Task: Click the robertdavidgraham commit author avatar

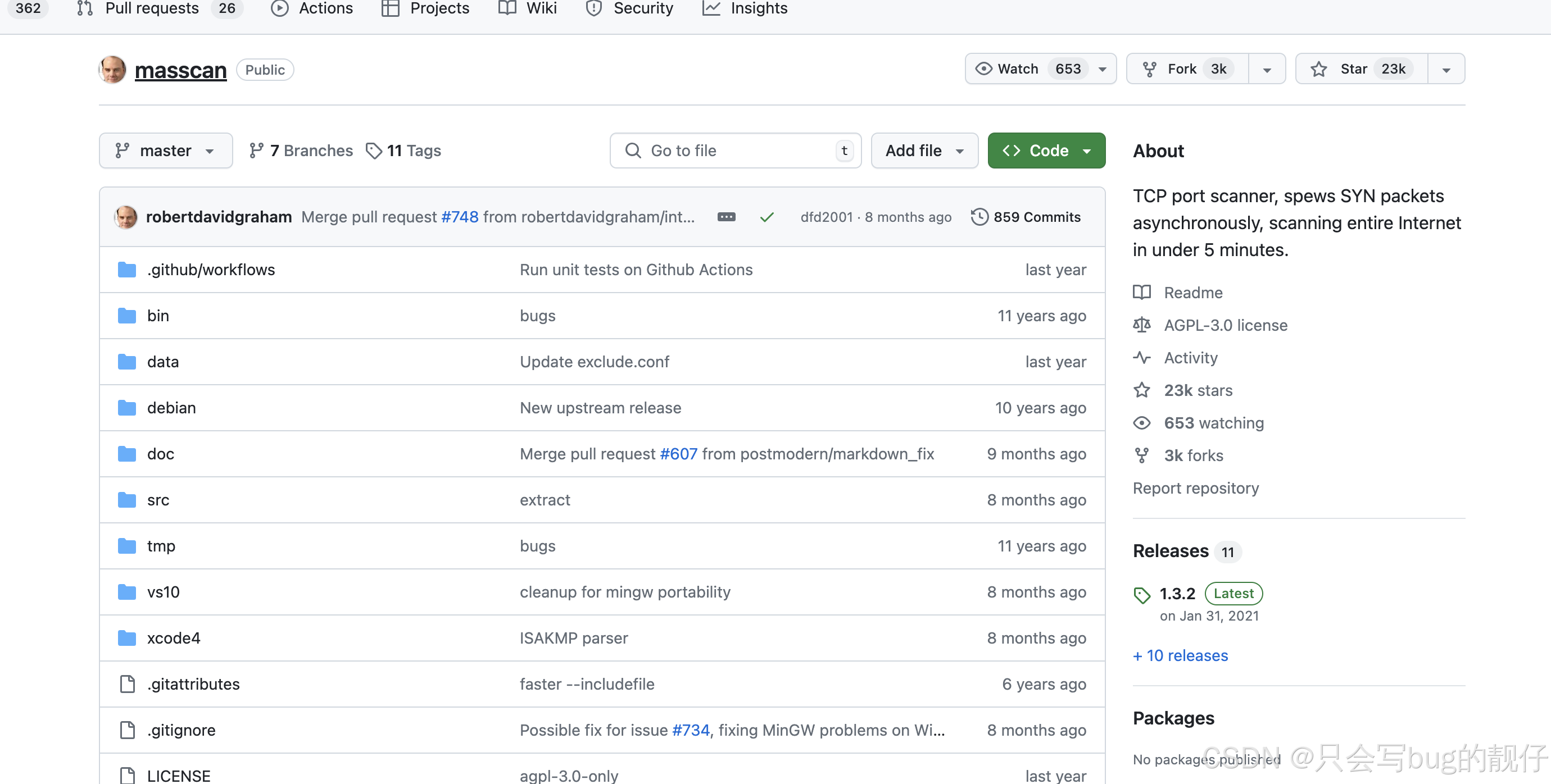Action: tap(126, 217)
